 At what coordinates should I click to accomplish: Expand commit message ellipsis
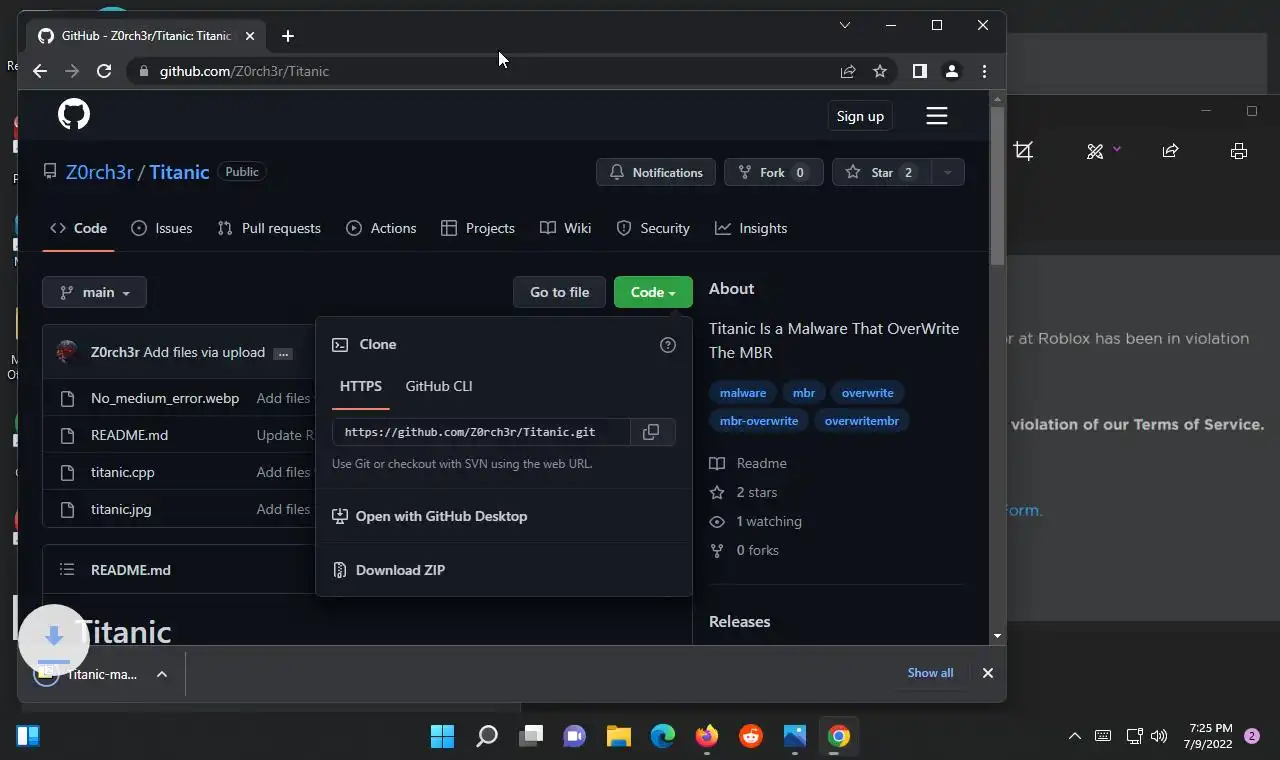(x=283, y=353)
